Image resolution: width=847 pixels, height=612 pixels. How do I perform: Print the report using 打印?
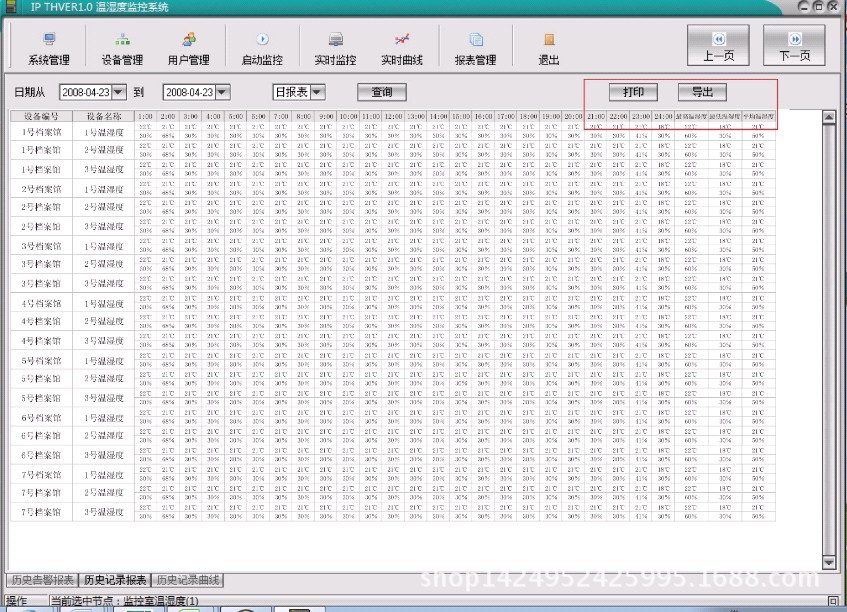pyautogui.click(x=633, y=92)
